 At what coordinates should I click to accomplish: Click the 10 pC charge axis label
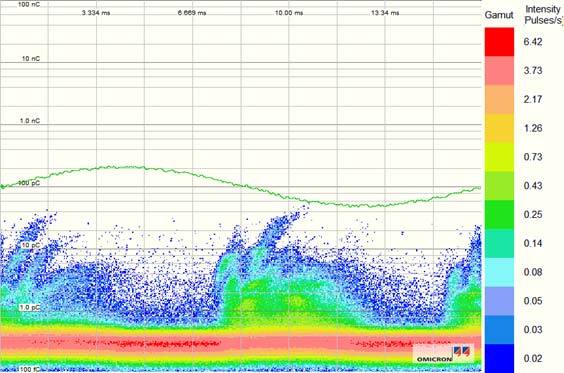click(31, 245)
